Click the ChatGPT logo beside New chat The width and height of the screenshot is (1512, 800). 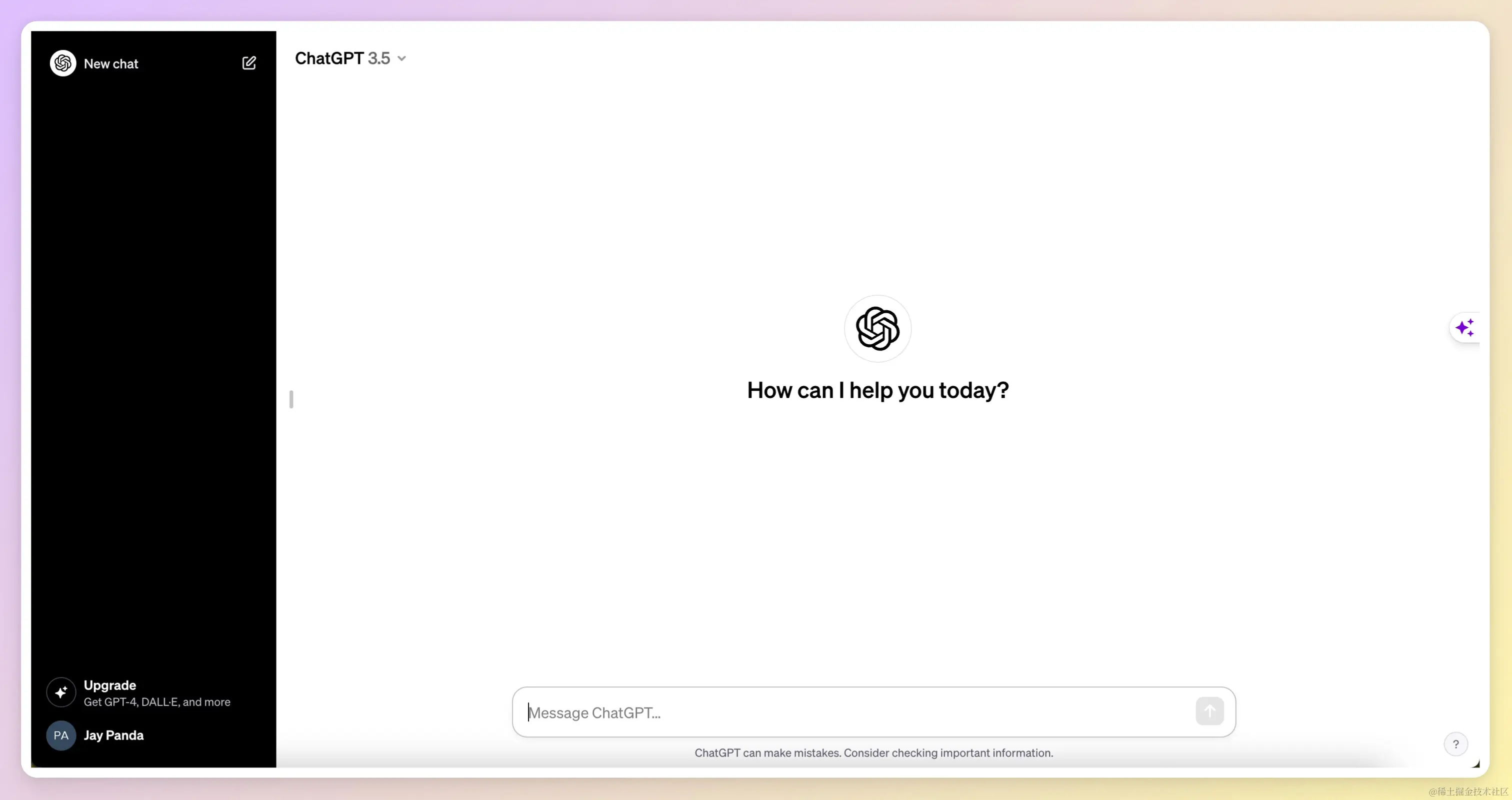[x=63, y=64]
